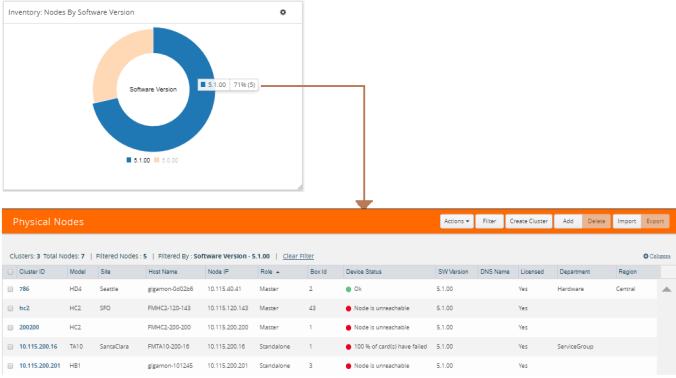Click the Create Cluster button
The height and width of the screenshot is (378, 676).
529,221
